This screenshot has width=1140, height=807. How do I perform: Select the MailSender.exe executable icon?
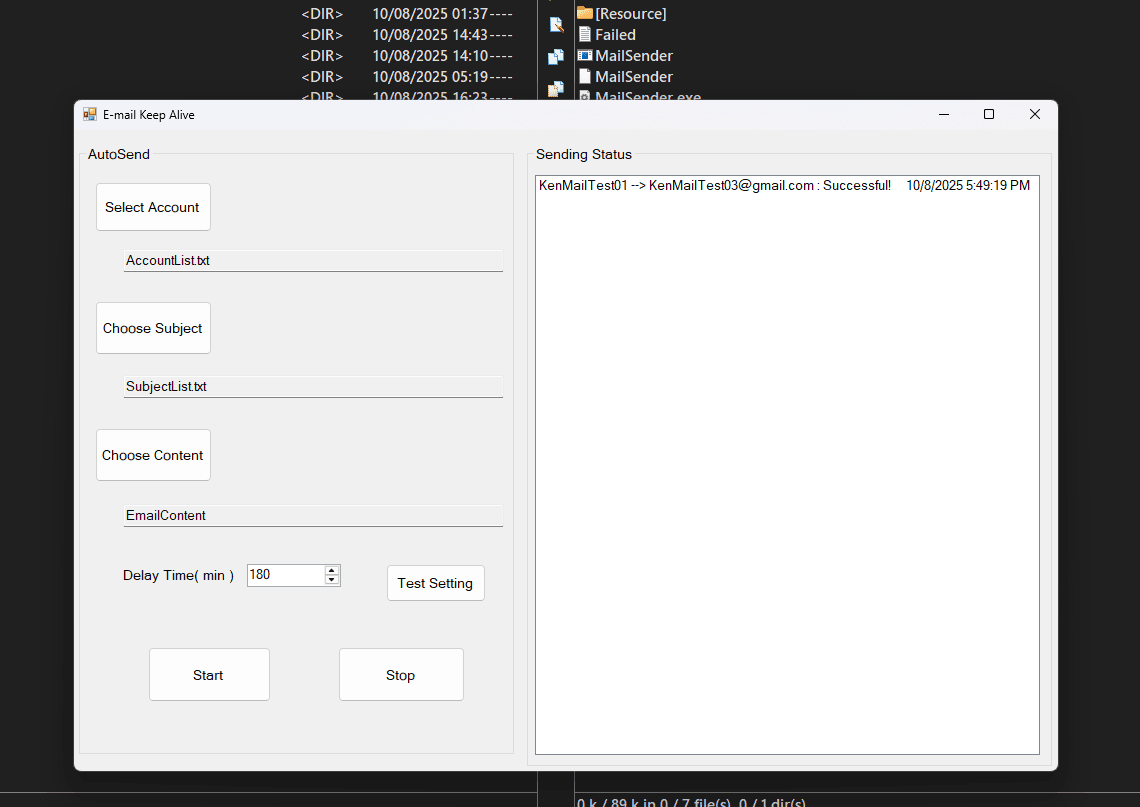tap(584, 96)
